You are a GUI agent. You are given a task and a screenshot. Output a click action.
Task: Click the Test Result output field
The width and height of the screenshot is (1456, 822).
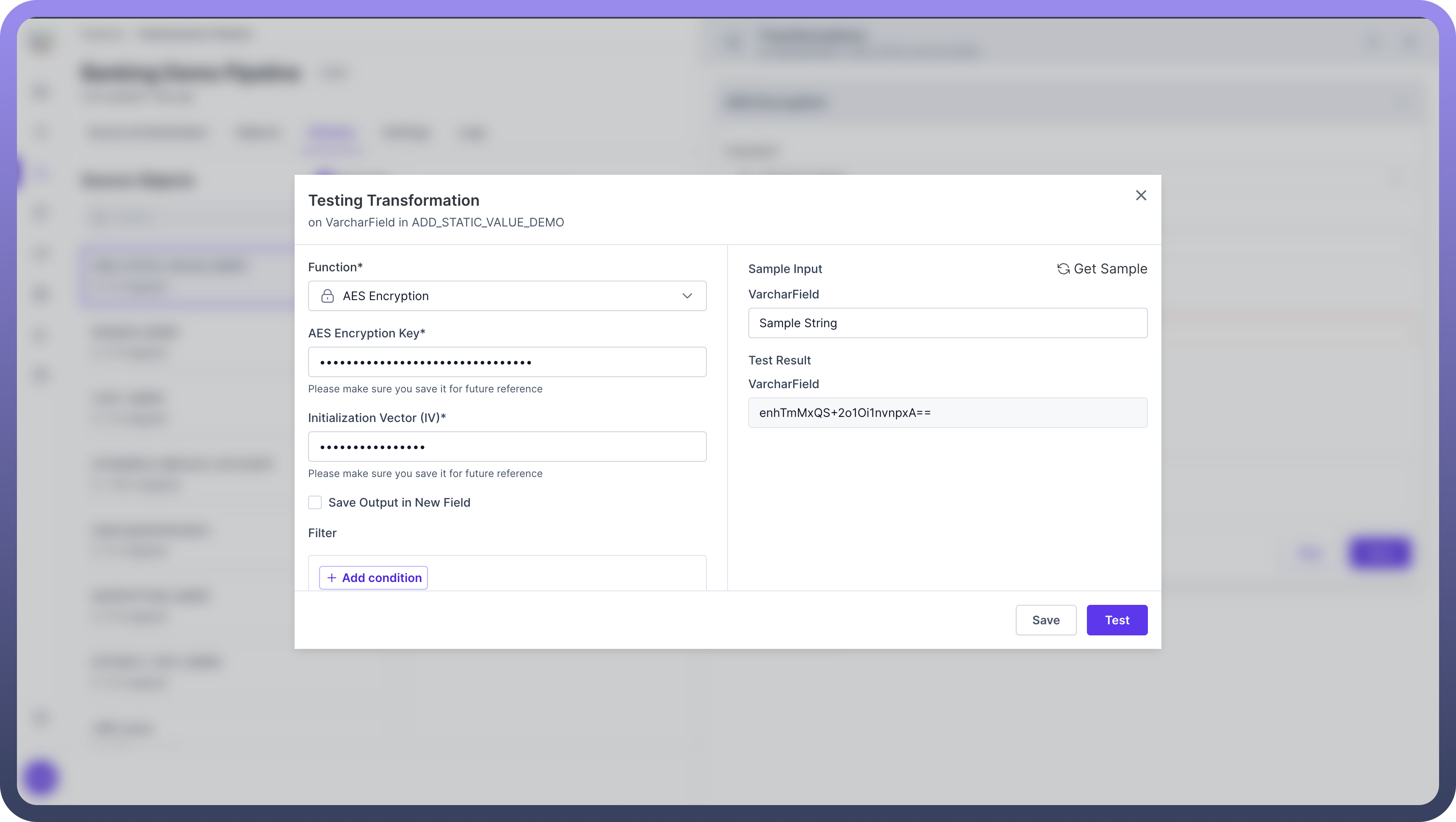coord(947,413)
